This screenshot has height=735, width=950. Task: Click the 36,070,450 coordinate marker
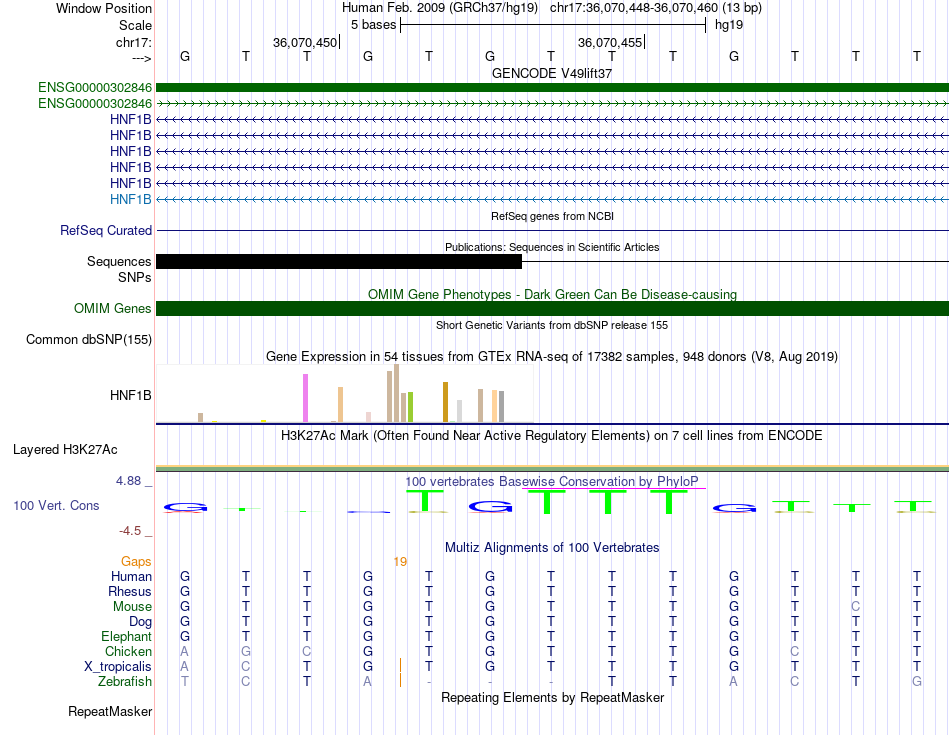[305, 42]
